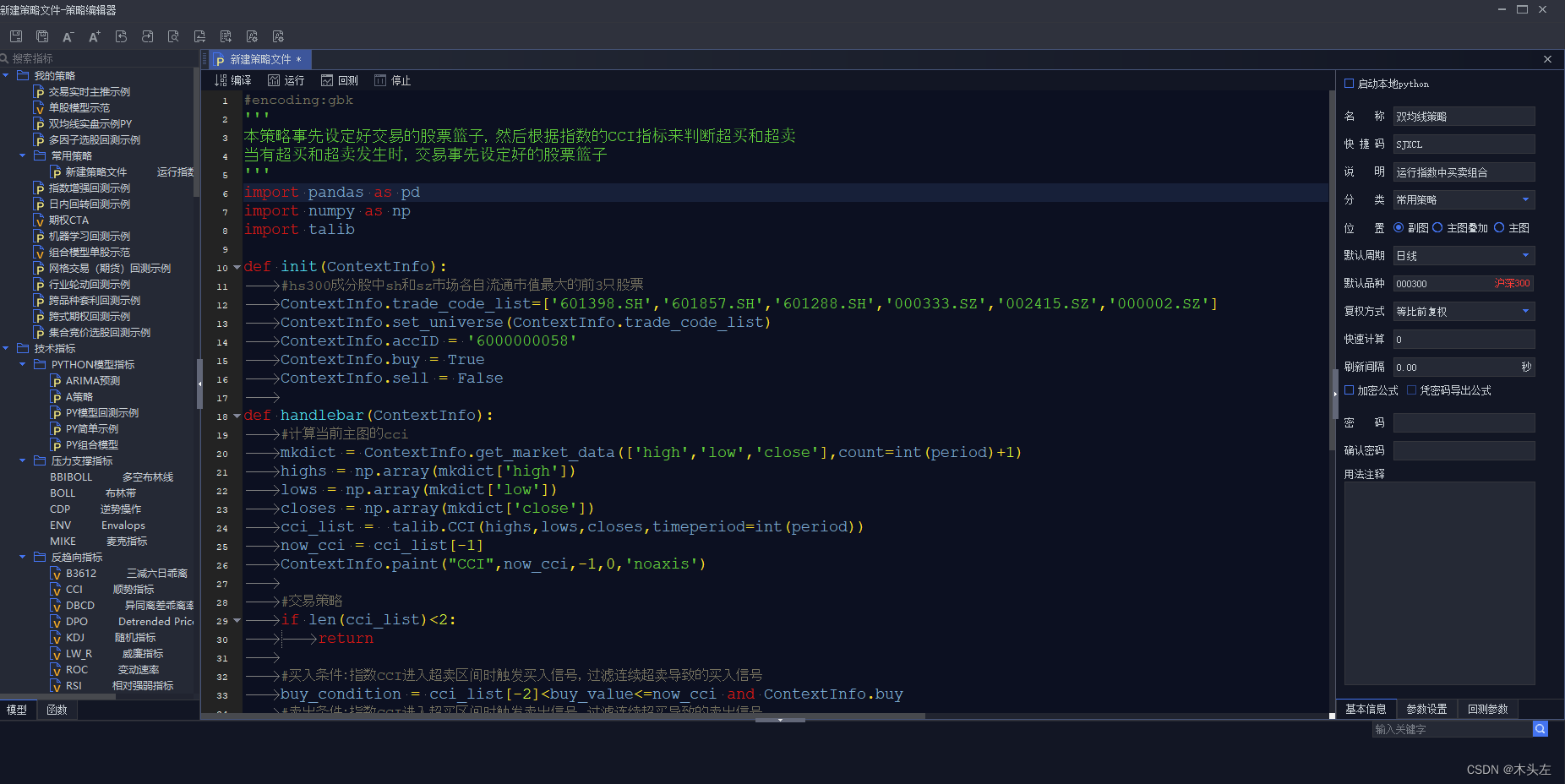Image resolution: width=1565 pixels, height=784 pixels.
Task: Collapse the 技术指标 tree node
Action: pyautogui.click(x=6, y=348)
